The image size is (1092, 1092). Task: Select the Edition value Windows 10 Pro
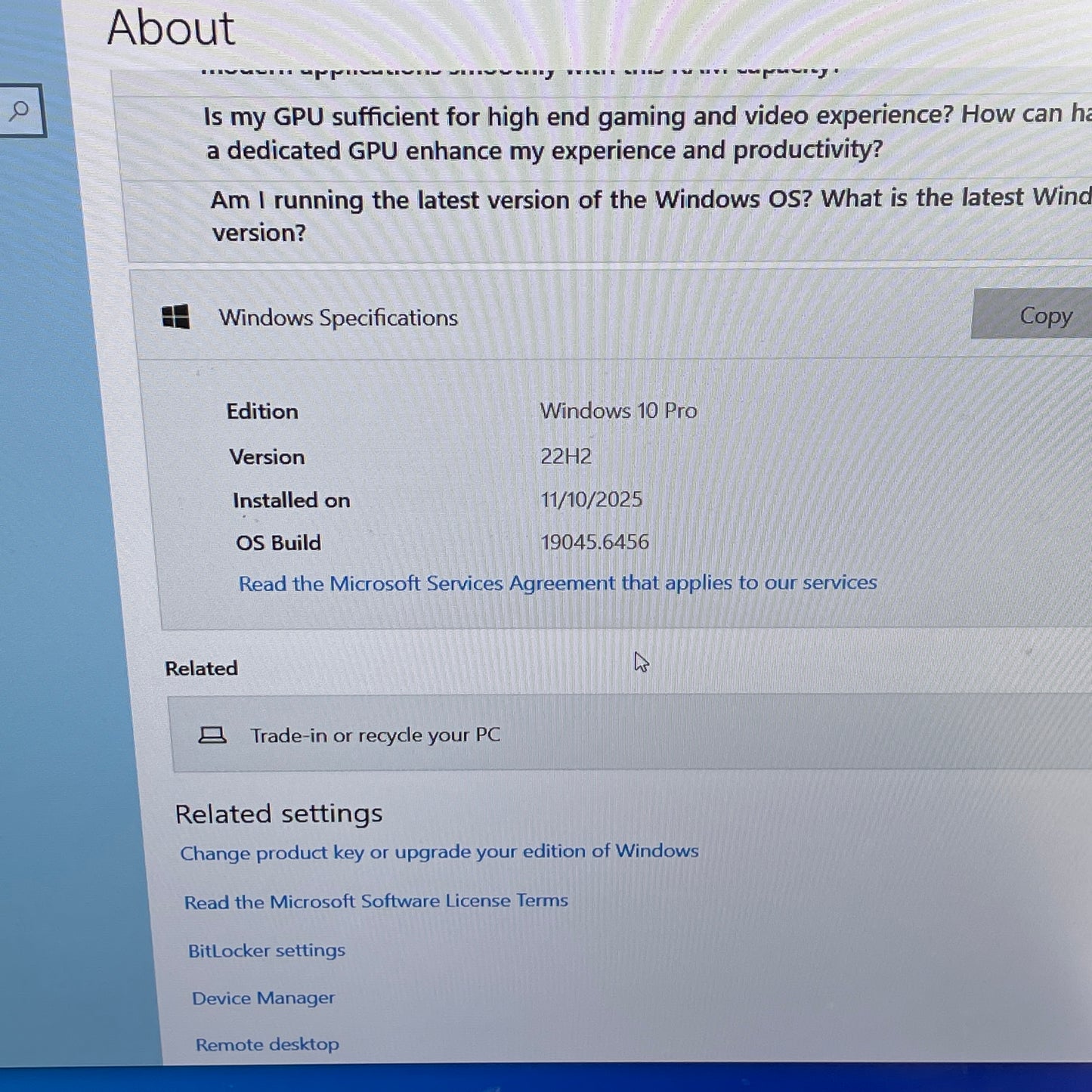click(x=618, y=410)
